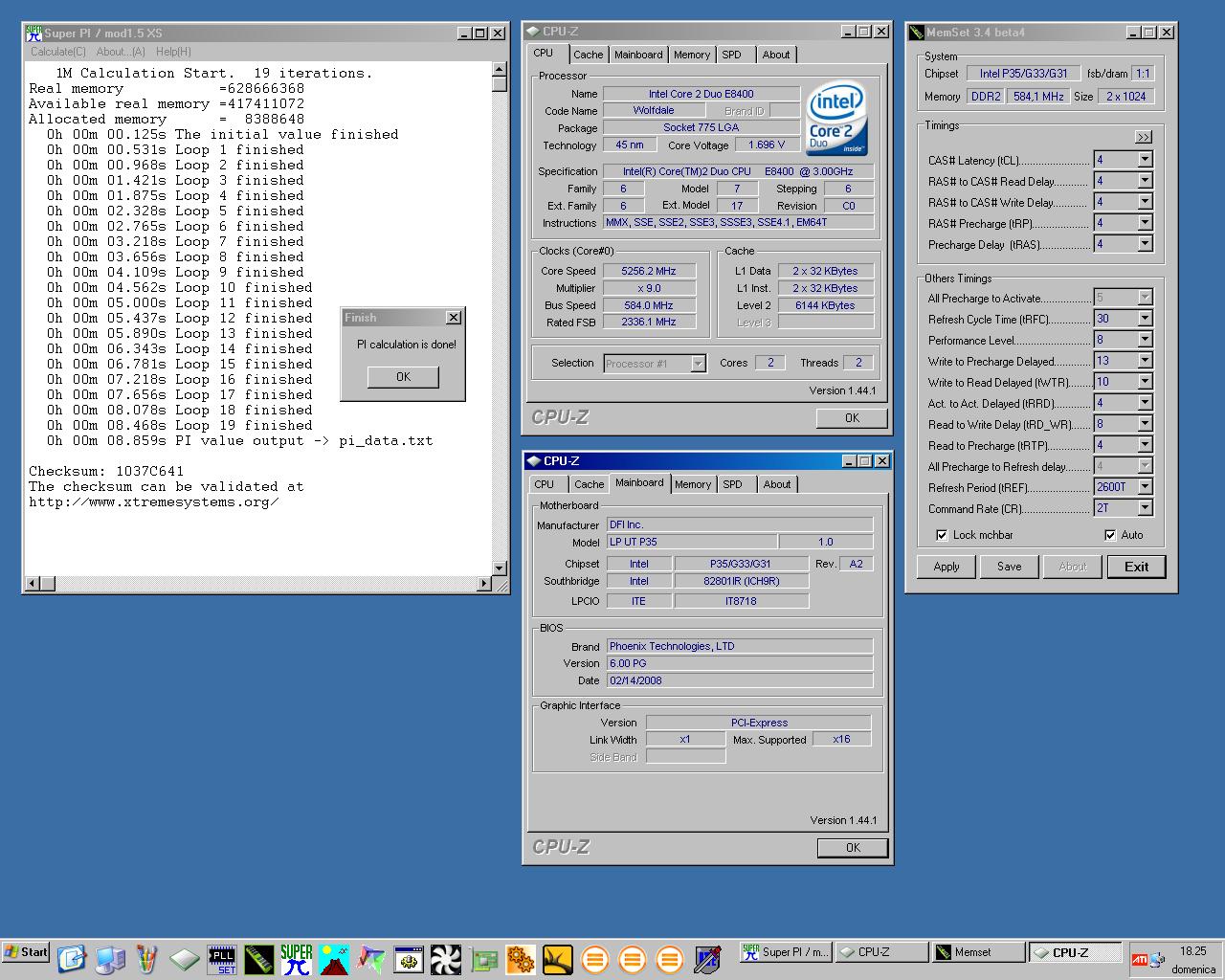Launch CPU-Z chip icon in quick launch
1225x980 pixels.
click(185, 959)
